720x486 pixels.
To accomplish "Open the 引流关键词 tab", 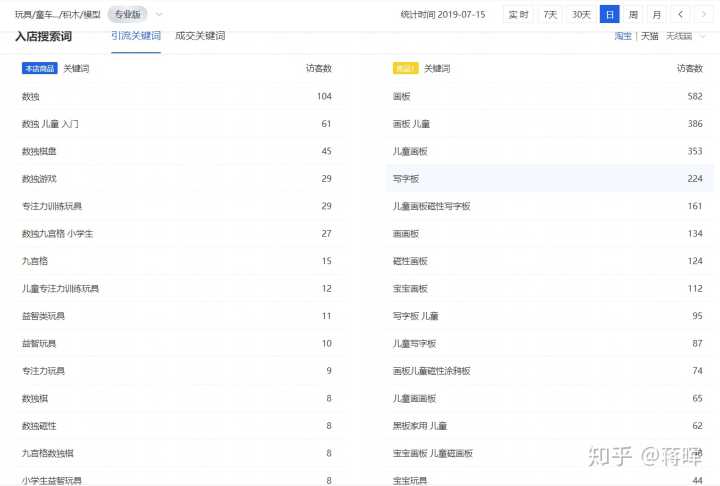I will point(135,36).
